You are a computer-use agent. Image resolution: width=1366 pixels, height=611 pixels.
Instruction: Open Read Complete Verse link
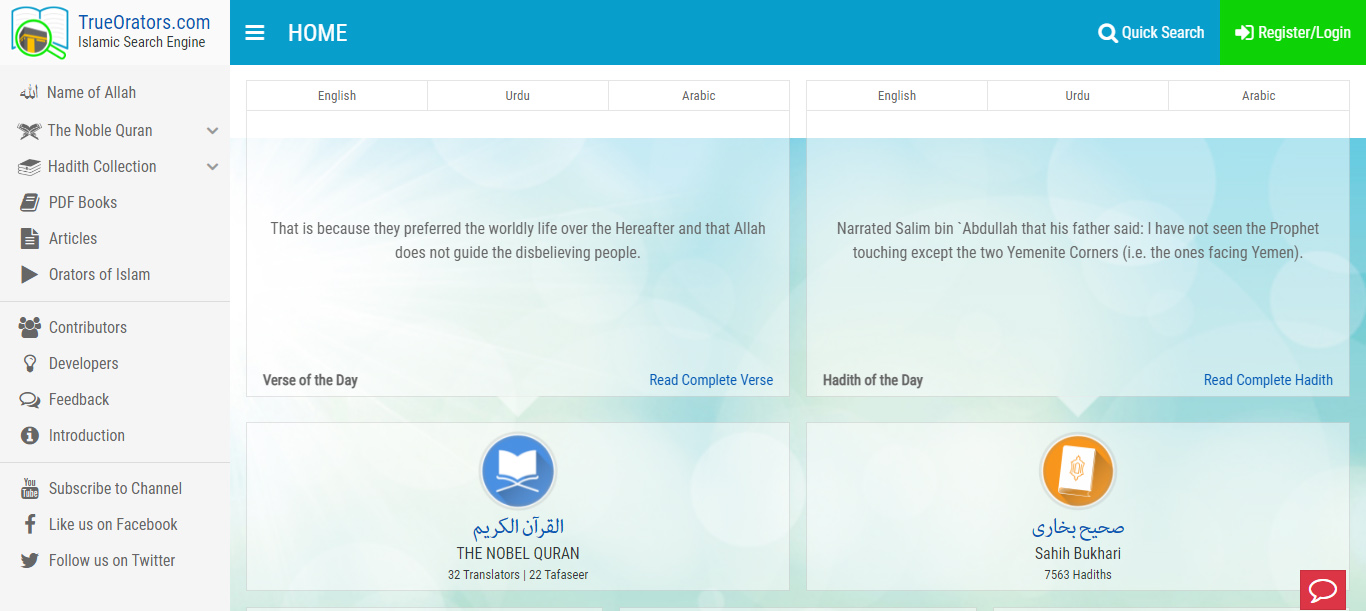pyautogui.click(x=711, y=380)
